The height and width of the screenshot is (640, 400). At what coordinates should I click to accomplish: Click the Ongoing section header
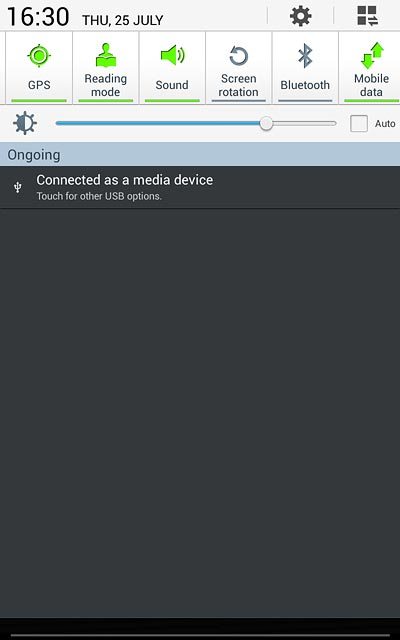pyautogui.click(x=200, y=155)
